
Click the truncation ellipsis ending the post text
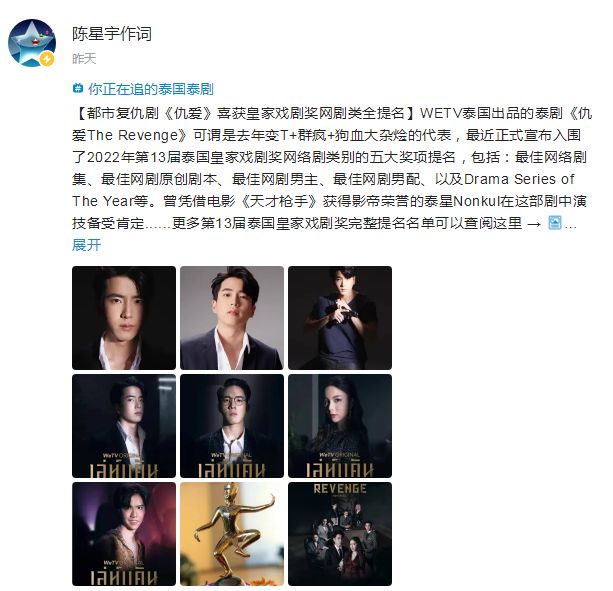pos(570,224)
